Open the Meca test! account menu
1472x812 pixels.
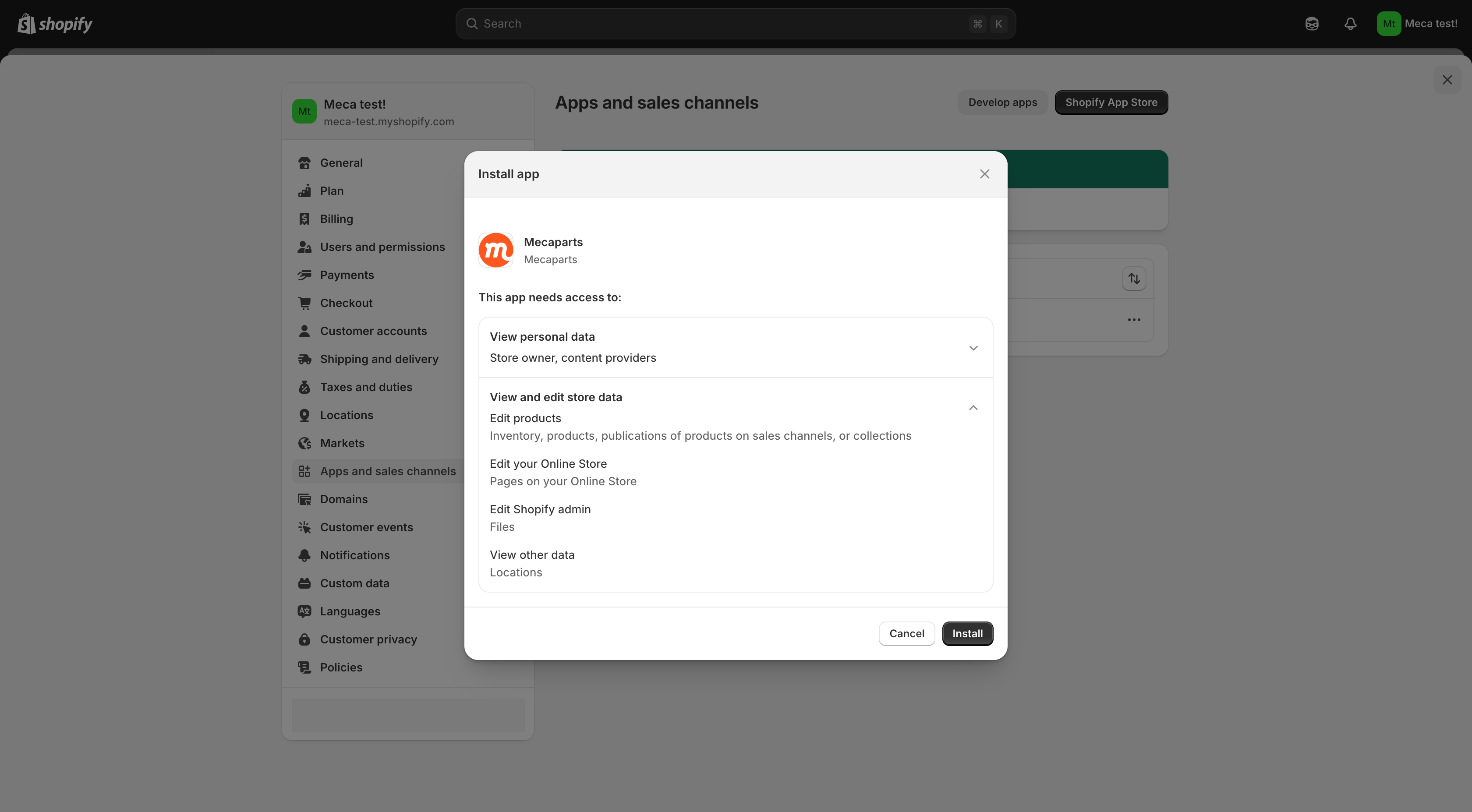pyautogui.click(x=1418, y=23)
